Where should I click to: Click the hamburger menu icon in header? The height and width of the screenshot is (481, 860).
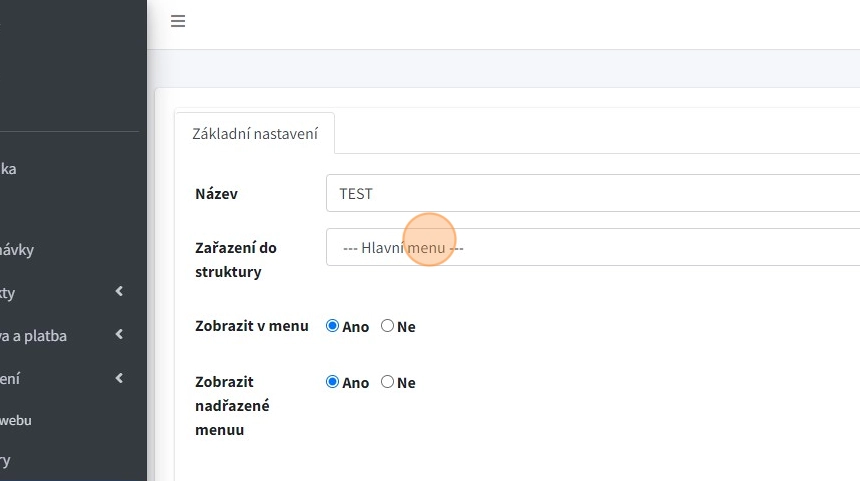coord(178,21)
